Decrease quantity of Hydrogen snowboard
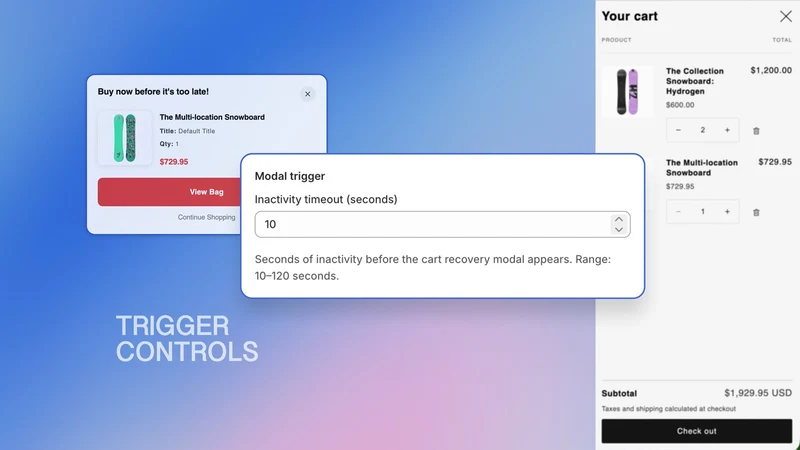 (678, 130)
